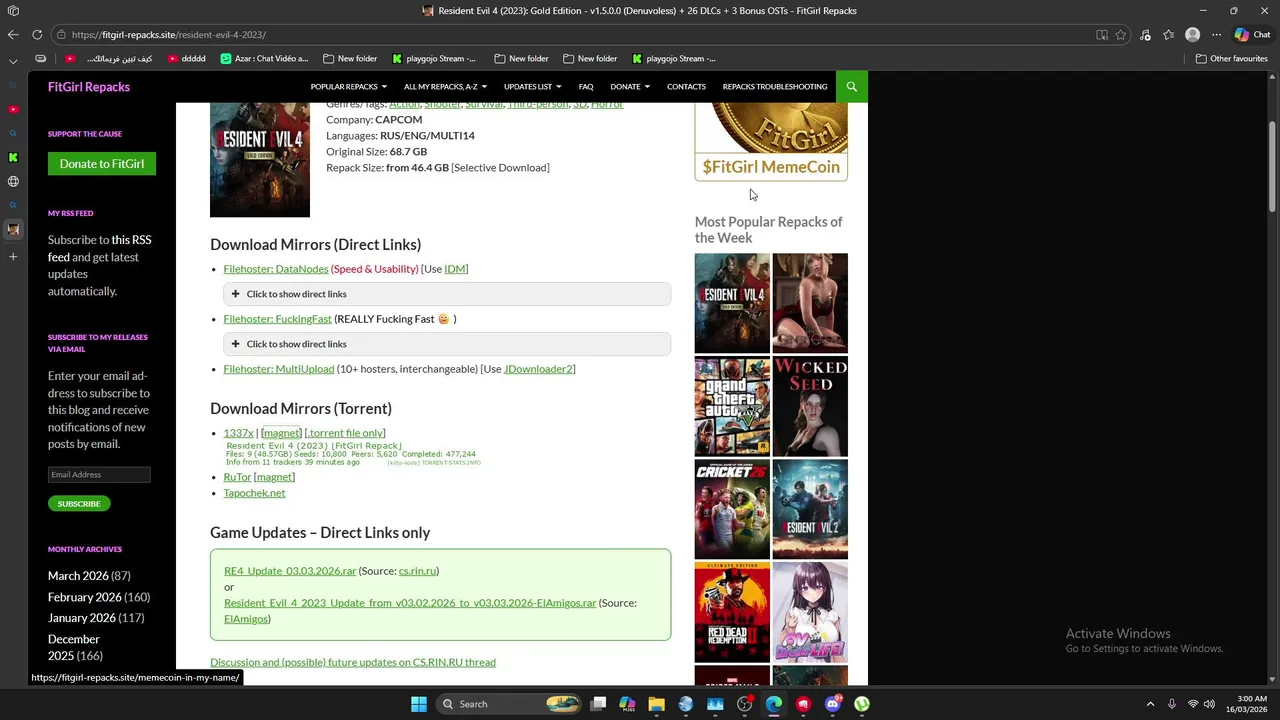Image resolution: width=1280 pixels, height=720 pixels.
Task: Click the Email Address input field
Action: (x=99, y=475)
